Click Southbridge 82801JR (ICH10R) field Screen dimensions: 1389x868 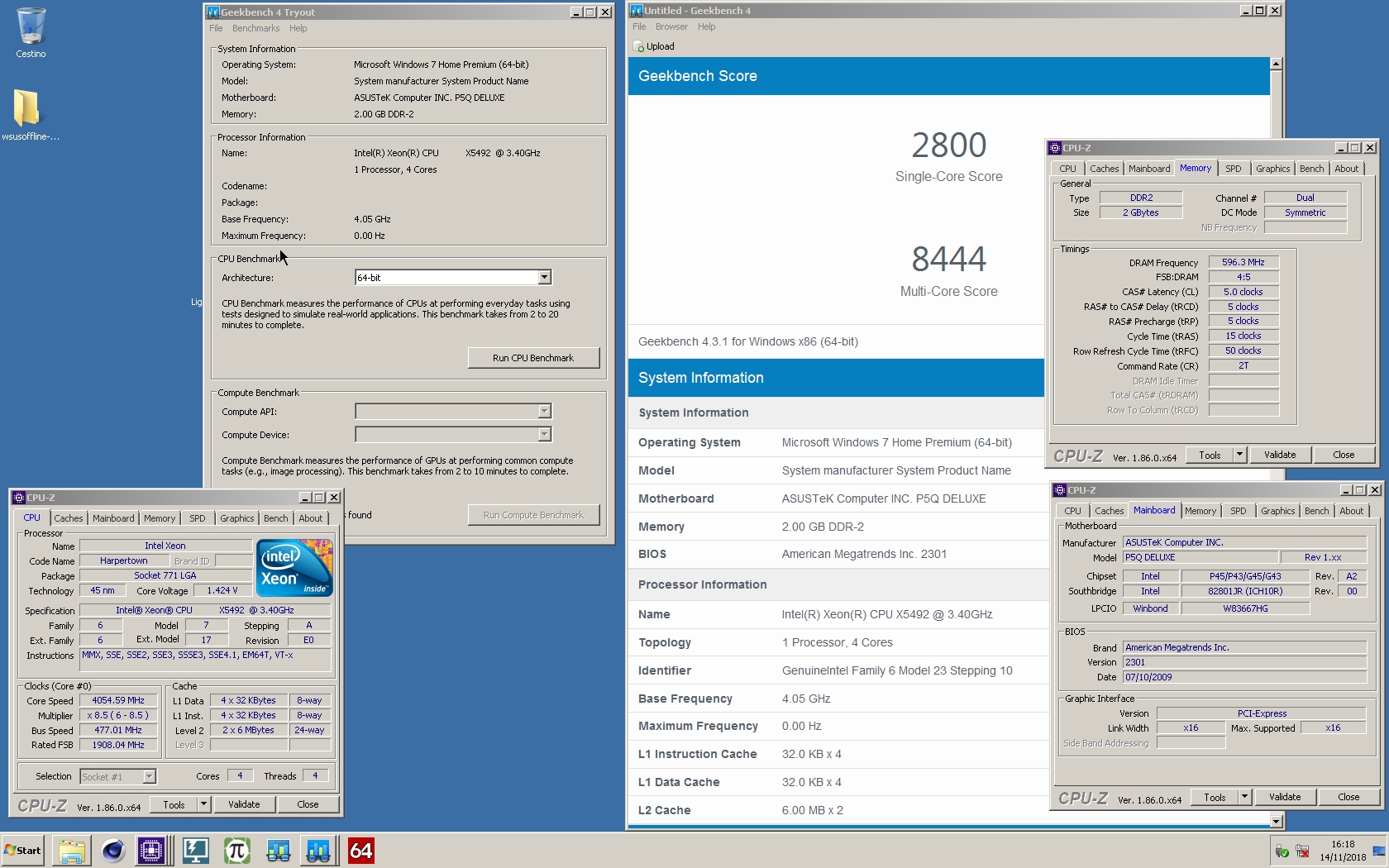click(1245, 591)
